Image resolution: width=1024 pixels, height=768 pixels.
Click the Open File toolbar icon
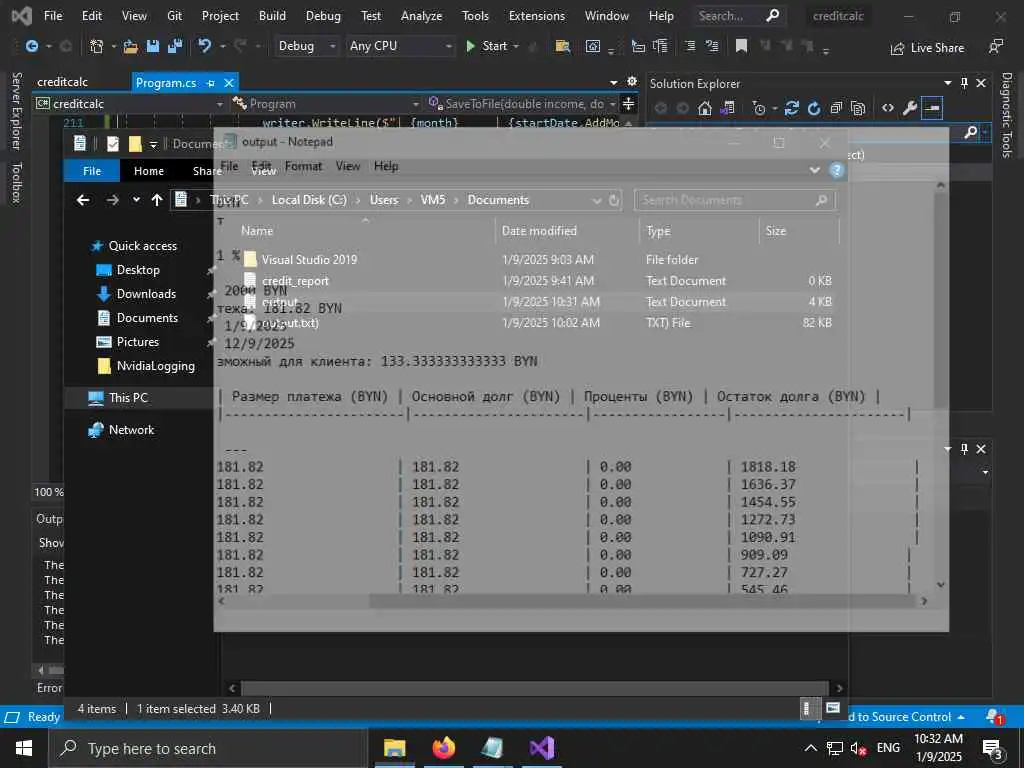[131, 46]
